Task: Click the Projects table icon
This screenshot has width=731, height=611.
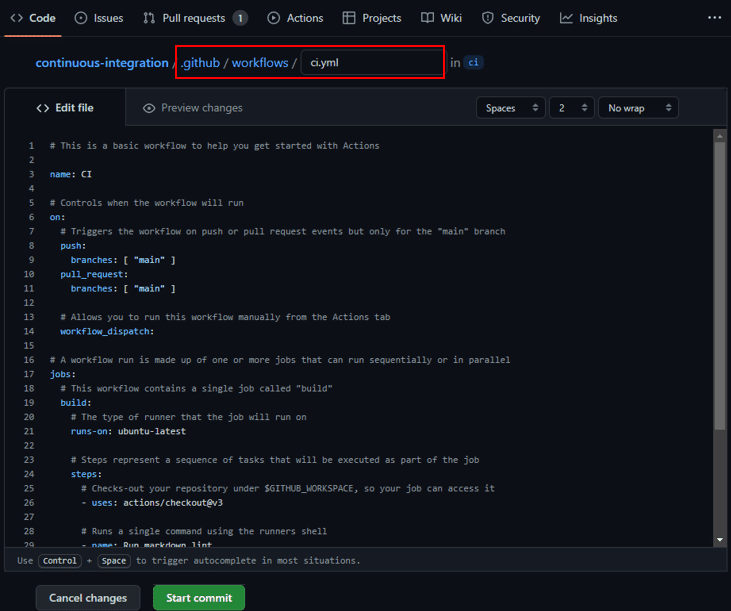Action: pos(349,18)
